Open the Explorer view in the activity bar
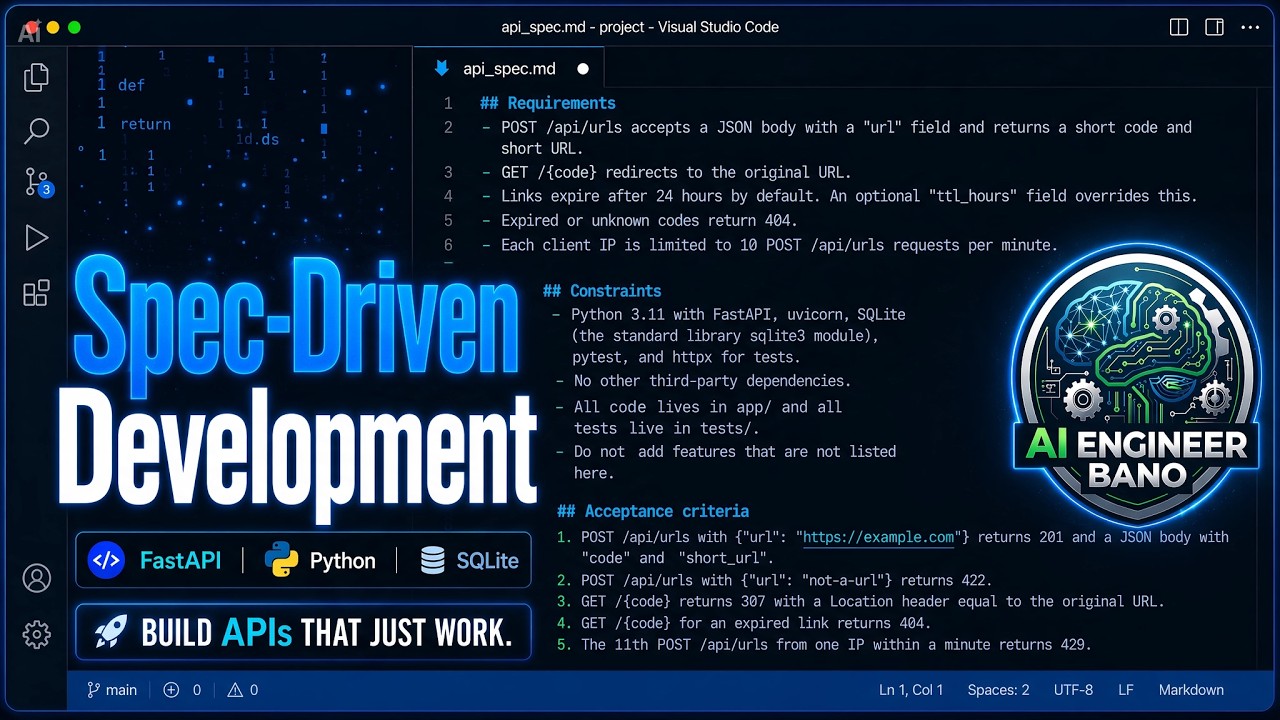This screenshot has height=720, width=1280. [36, 77]
